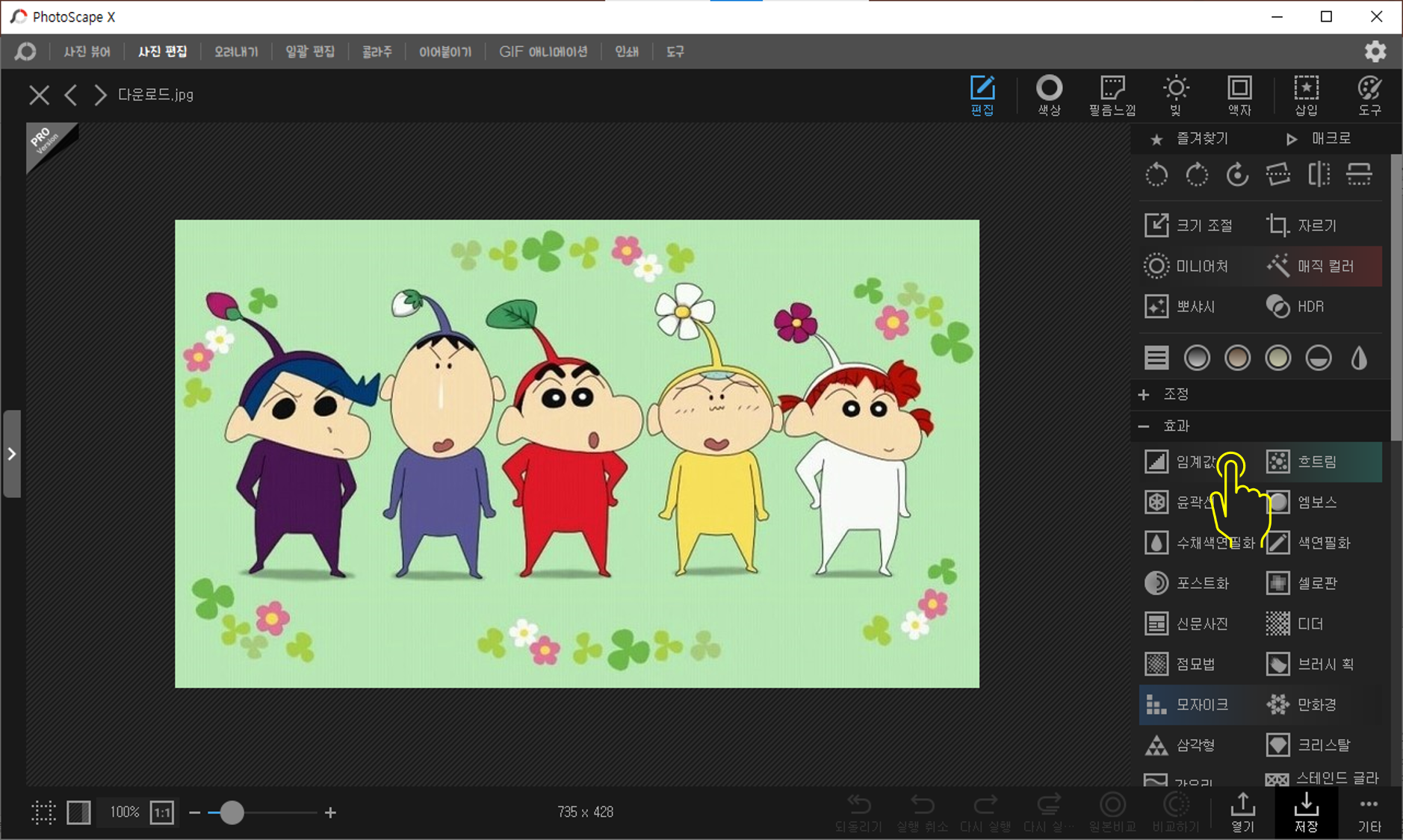Image resolution: width=1403 pixels, height=840 pixels.
Task: Open the 필름느낌 (Film) effects panel
Action: [x=1112, y=96]
